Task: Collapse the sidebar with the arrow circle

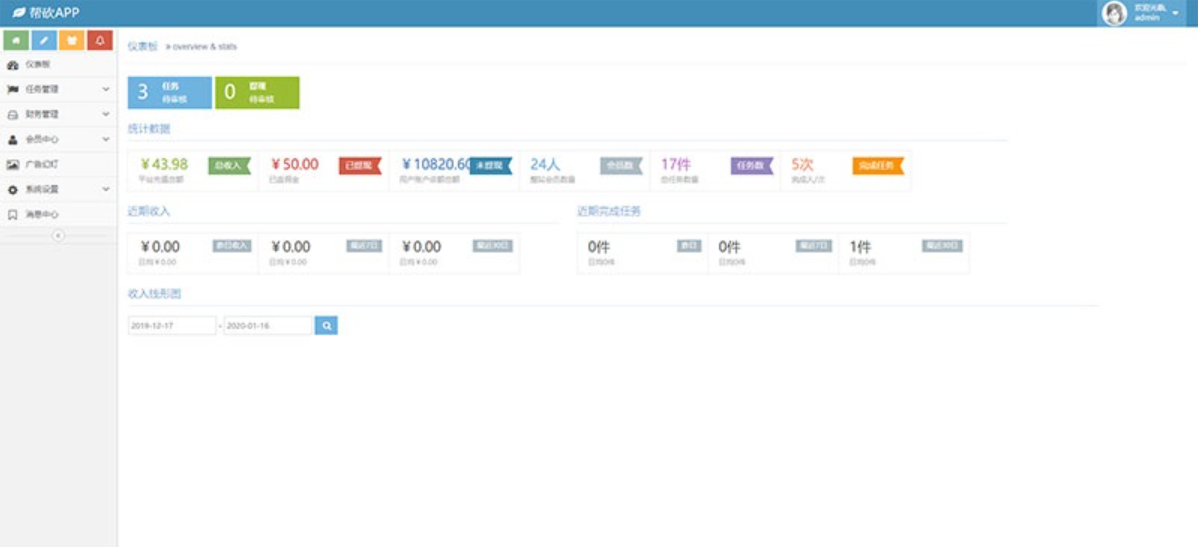Action: tap(58, 236)
